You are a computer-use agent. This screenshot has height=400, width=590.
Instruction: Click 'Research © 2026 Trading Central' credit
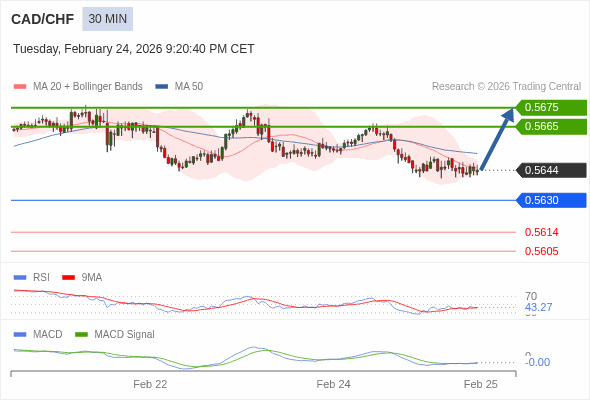coord(506,87)
